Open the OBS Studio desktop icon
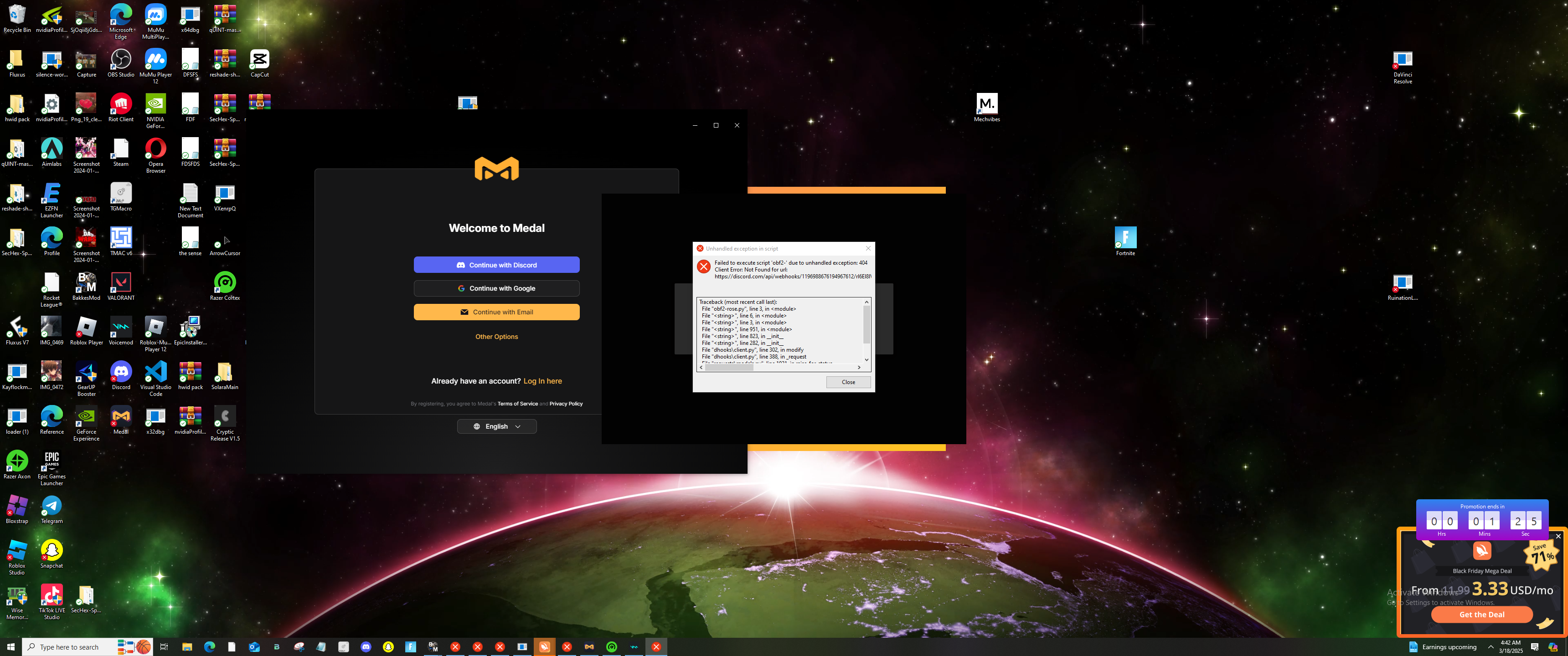The height and width of the screenshot is (656, 1568). [x=120, y=60]
